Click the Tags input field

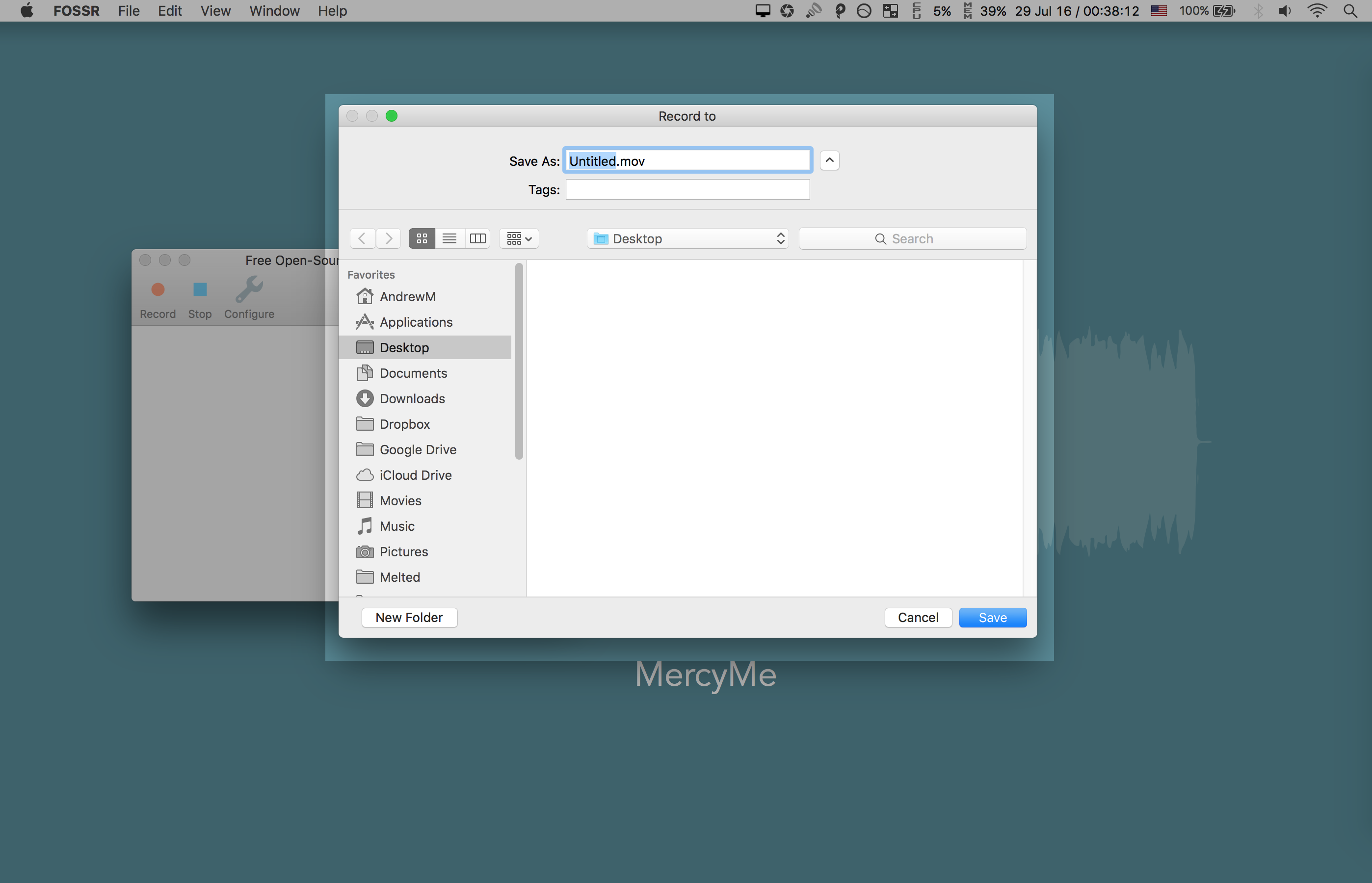coord(688,190)
